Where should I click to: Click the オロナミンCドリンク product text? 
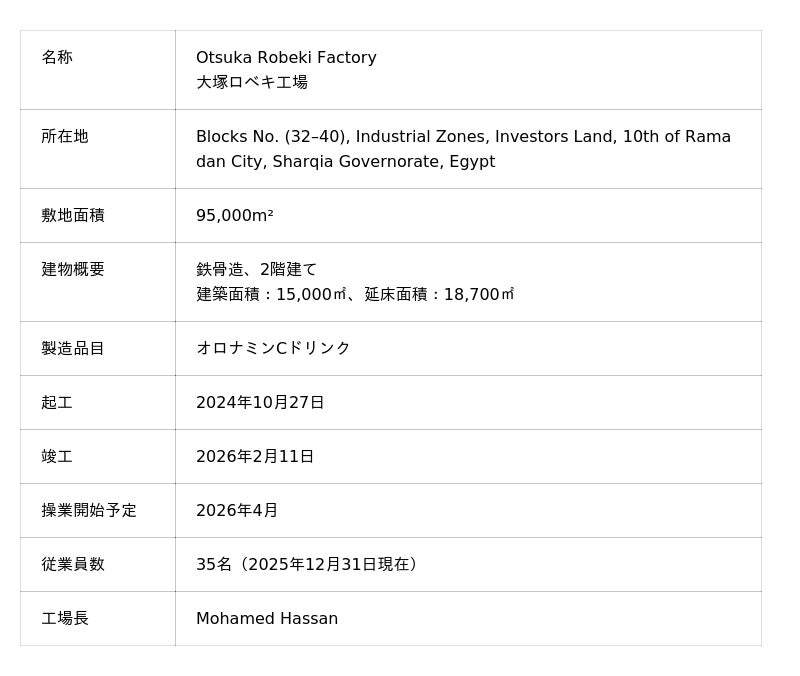(x=273, y=349)
